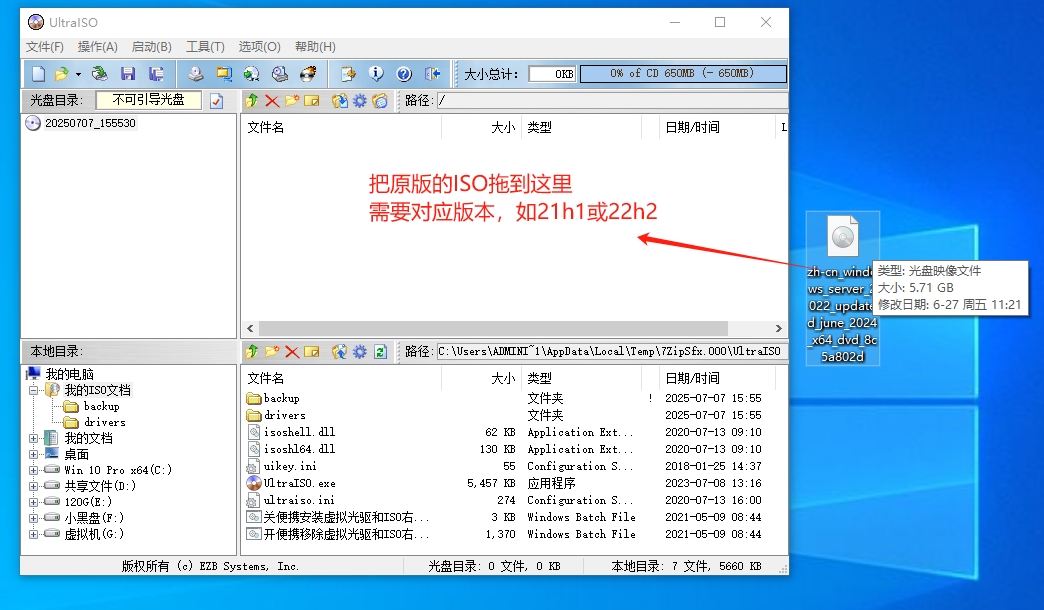Click the red X delete icon in disc pane

pyautogui.click(x=272, y=100)
